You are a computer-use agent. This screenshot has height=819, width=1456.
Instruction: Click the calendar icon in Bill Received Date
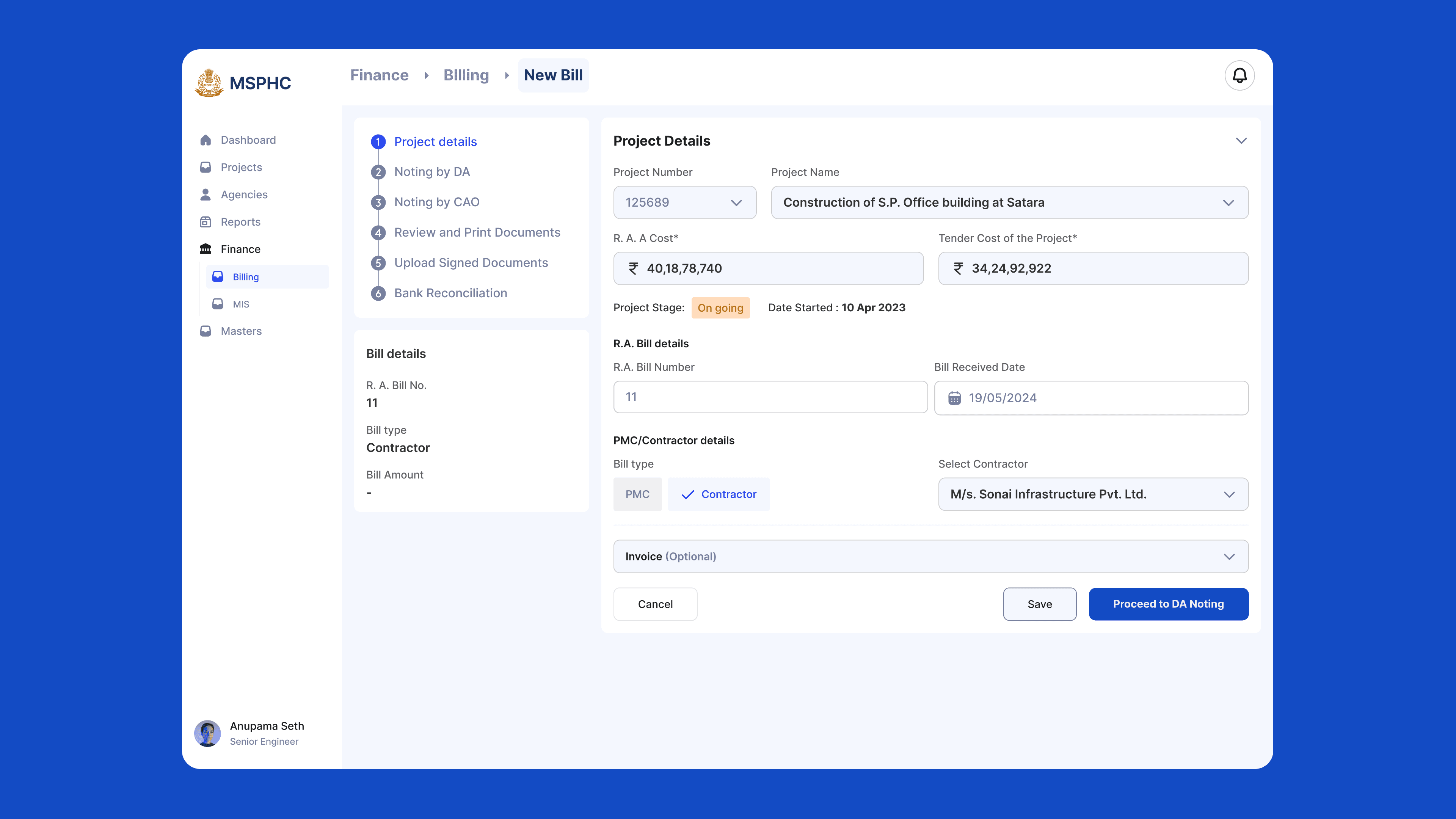[x=954, y=398]
